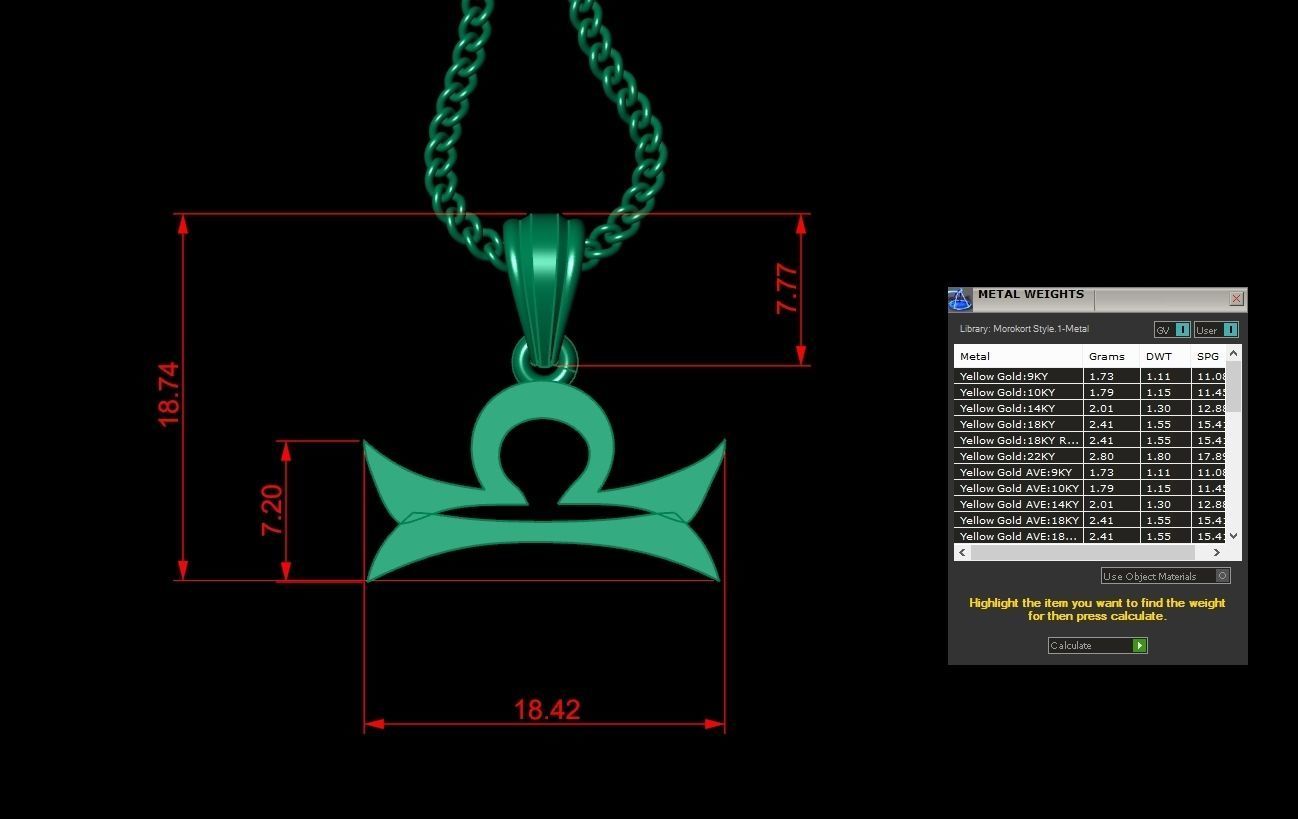Click grams value 2.80 for 22KY
Image resolution: width=1298 pixels, height=819 pixels.
pyautogui.click(x=1101, y=456)
